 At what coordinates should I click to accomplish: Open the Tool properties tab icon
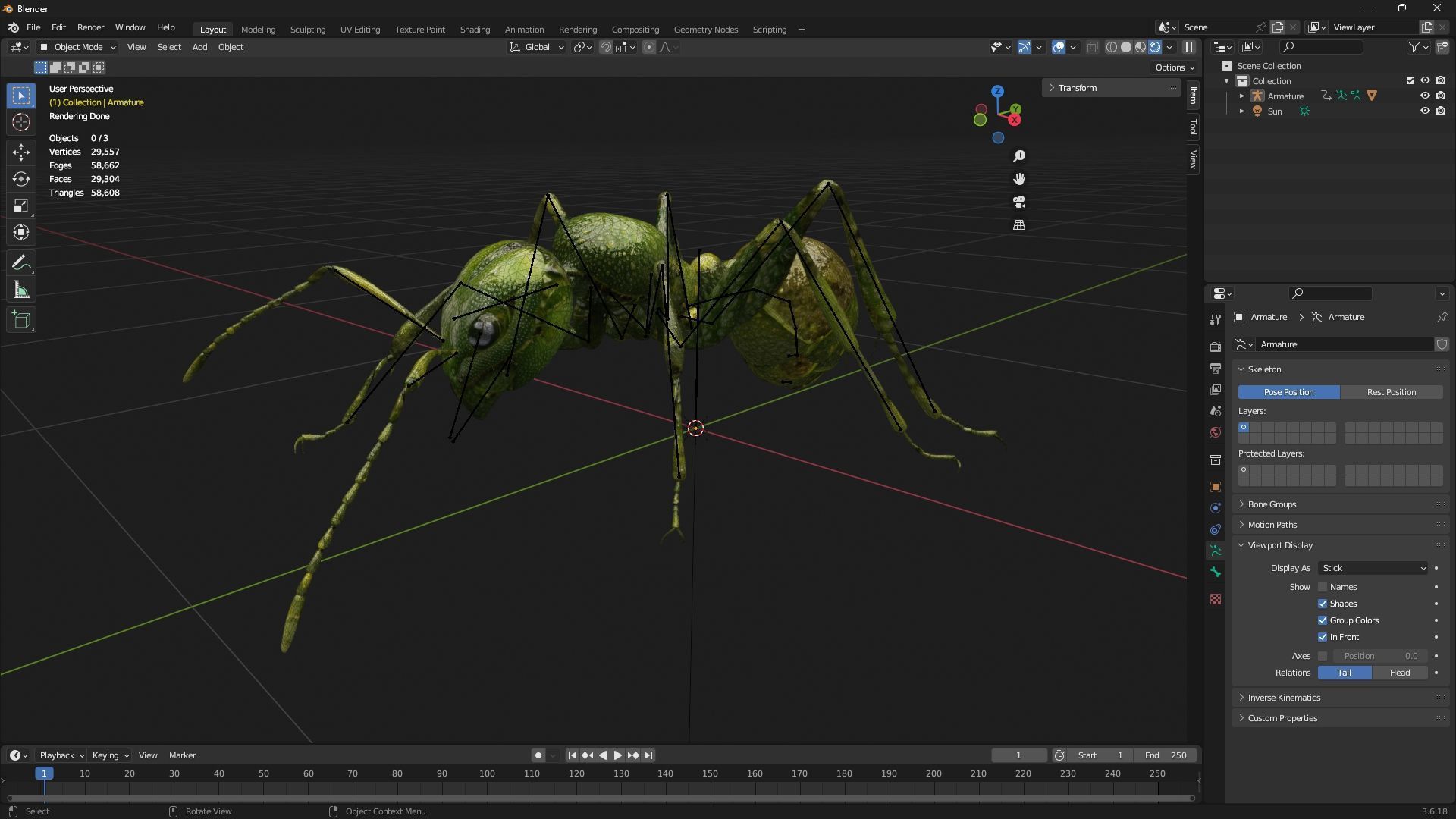(1216, 320)
